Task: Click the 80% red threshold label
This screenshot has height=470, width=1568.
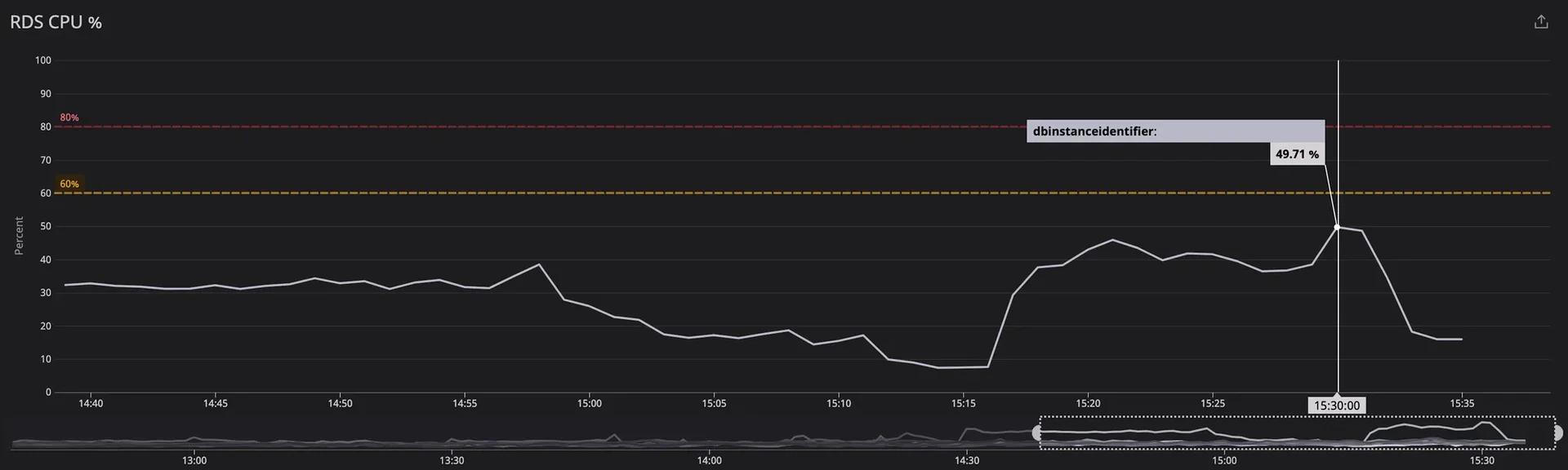Action: pos(69,117)
